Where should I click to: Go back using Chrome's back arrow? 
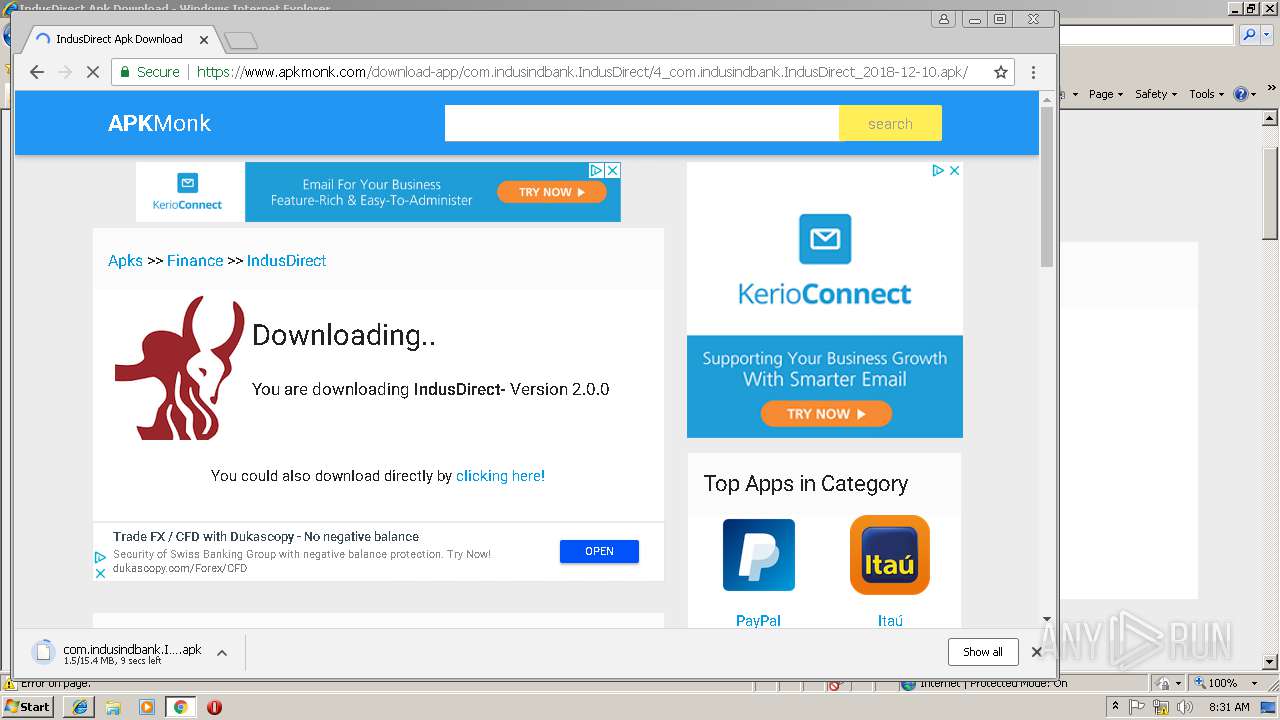point(37,72)
